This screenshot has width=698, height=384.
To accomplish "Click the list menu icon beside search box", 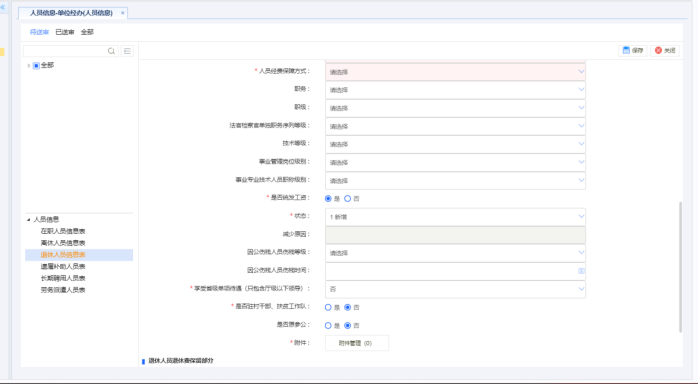I will [127, 51].
